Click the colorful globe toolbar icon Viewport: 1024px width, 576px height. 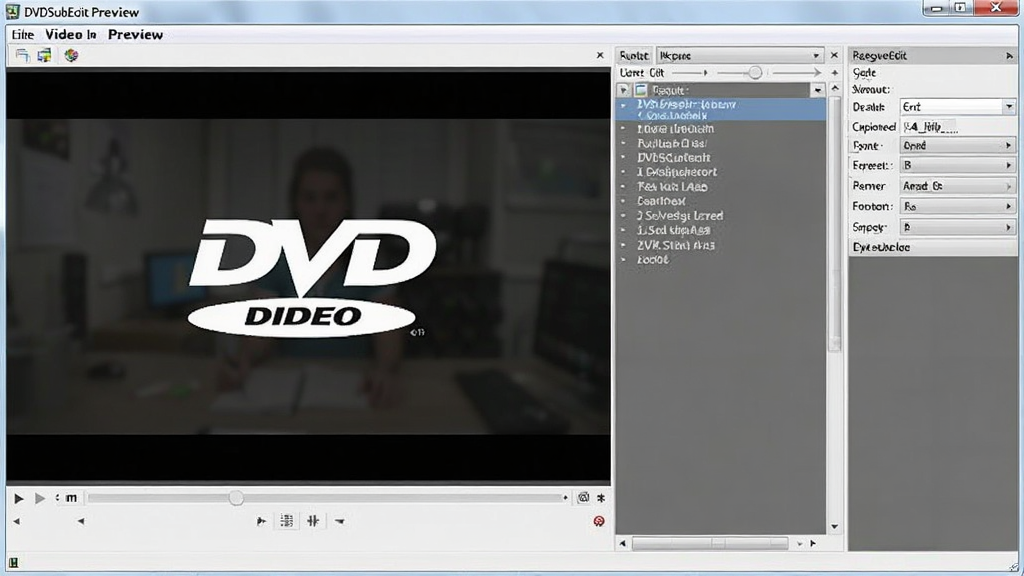[x=71, y=56]
